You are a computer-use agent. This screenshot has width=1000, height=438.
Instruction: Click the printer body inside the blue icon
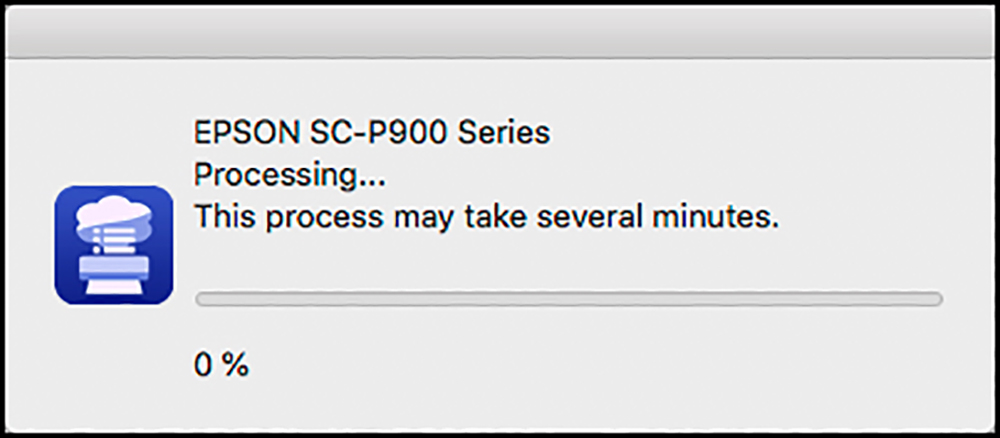coord(114,268)
